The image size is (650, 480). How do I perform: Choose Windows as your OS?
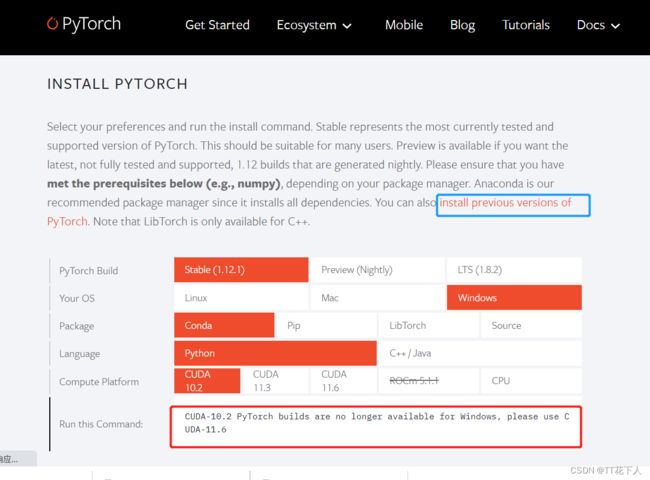click(x=514, y=298)
